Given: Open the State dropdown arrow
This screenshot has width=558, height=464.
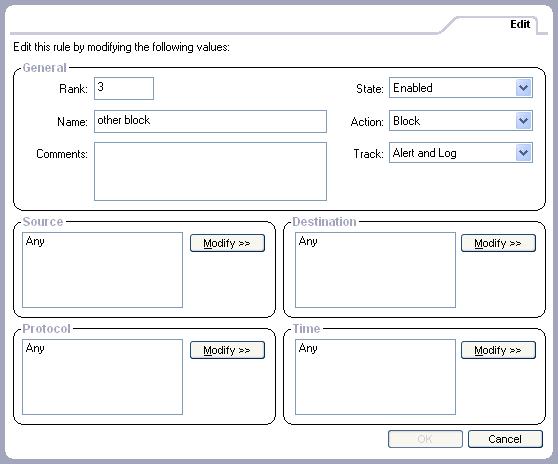Looking at the screenshot, I should click(x=523, y=88).
